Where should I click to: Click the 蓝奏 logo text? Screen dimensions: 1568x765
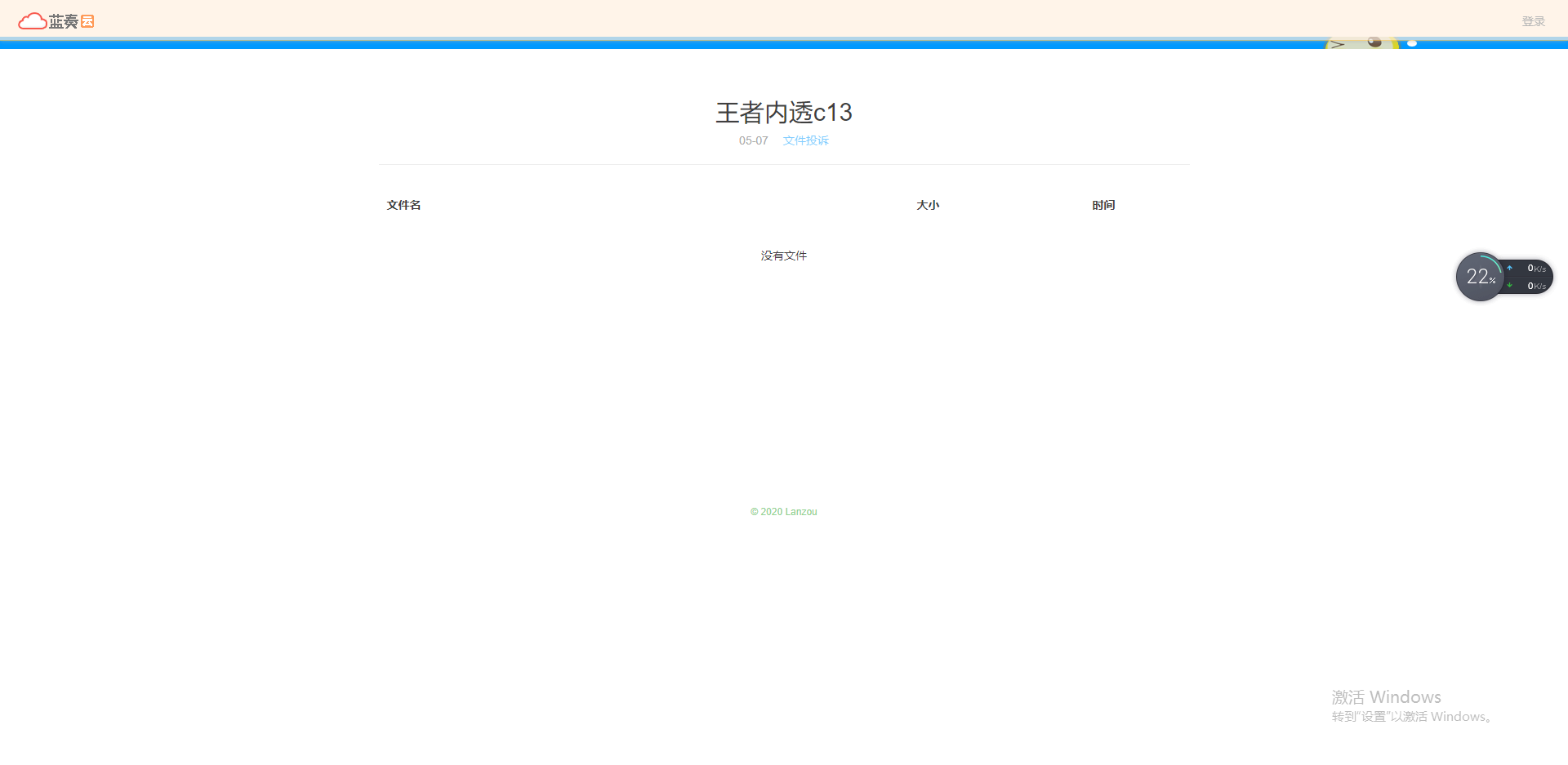63,21
